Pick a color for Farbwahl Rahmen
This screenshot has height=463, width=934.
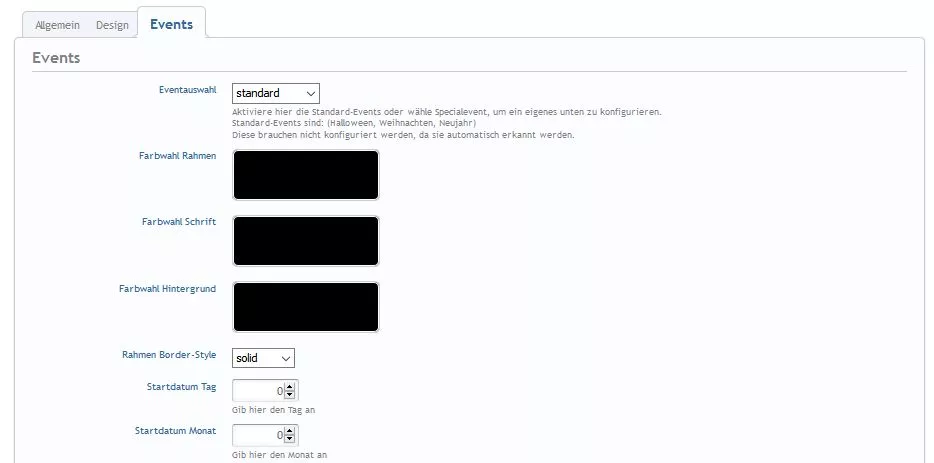tap(306, 175)
